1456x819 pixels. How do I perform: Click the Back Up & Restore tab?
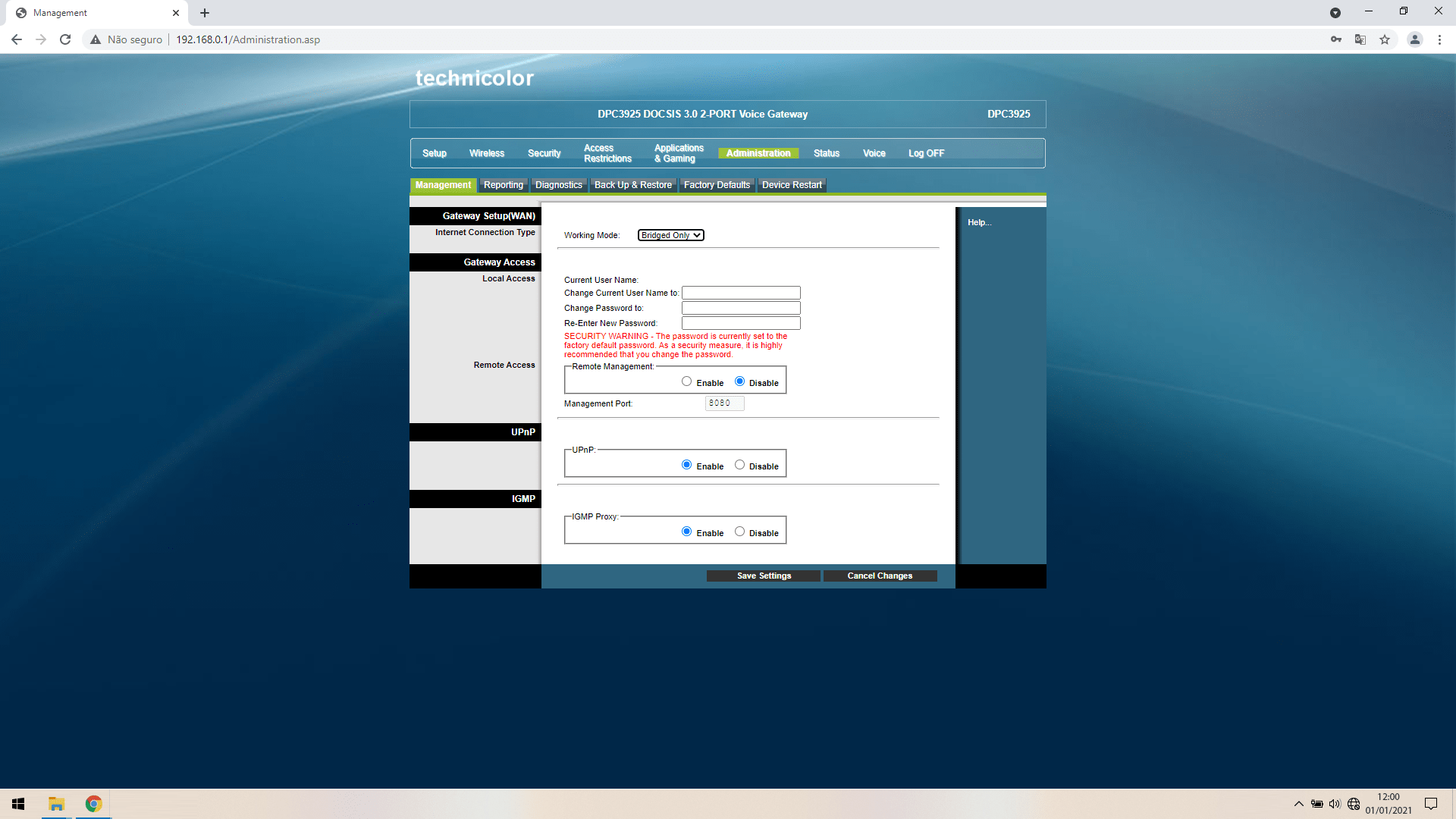coord(632,184)
